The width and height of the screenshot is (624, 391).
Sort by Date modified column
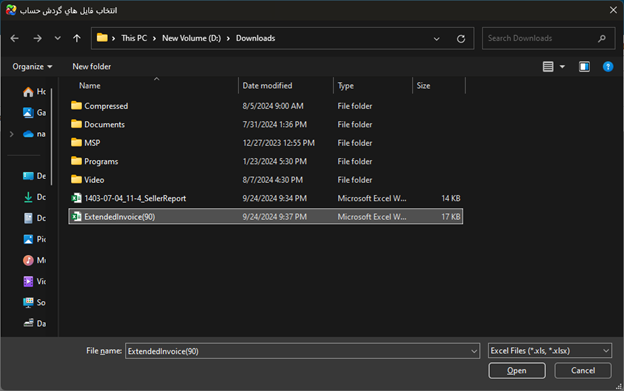267,86
